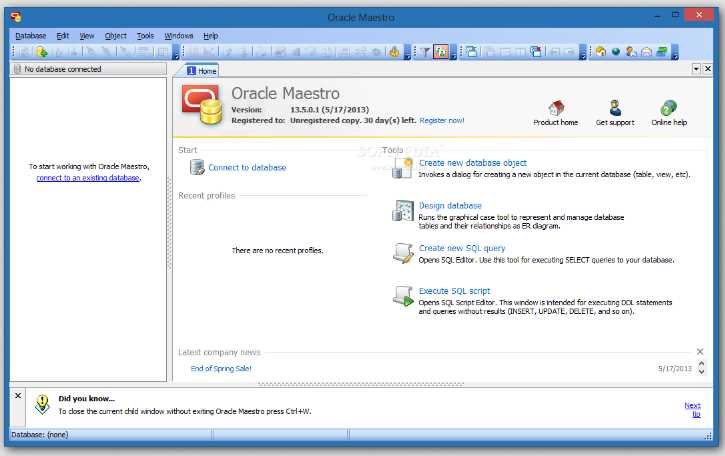The image size is (725, 456).
Task: Open the tab list dropdown arrow
Action: pyautogui.click(x=696, y=69)
